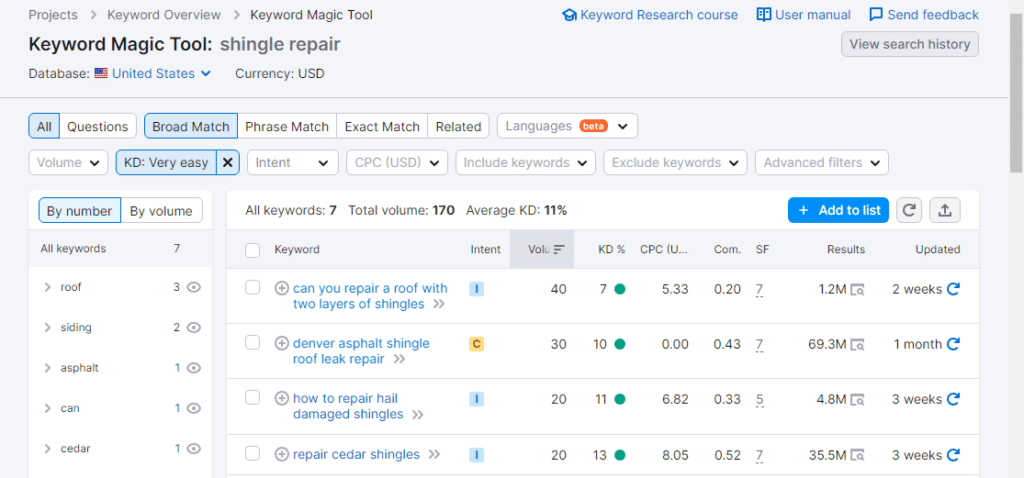Expand the cedar keyword group
Screen dimensions: 1024x478
point(47,449)
